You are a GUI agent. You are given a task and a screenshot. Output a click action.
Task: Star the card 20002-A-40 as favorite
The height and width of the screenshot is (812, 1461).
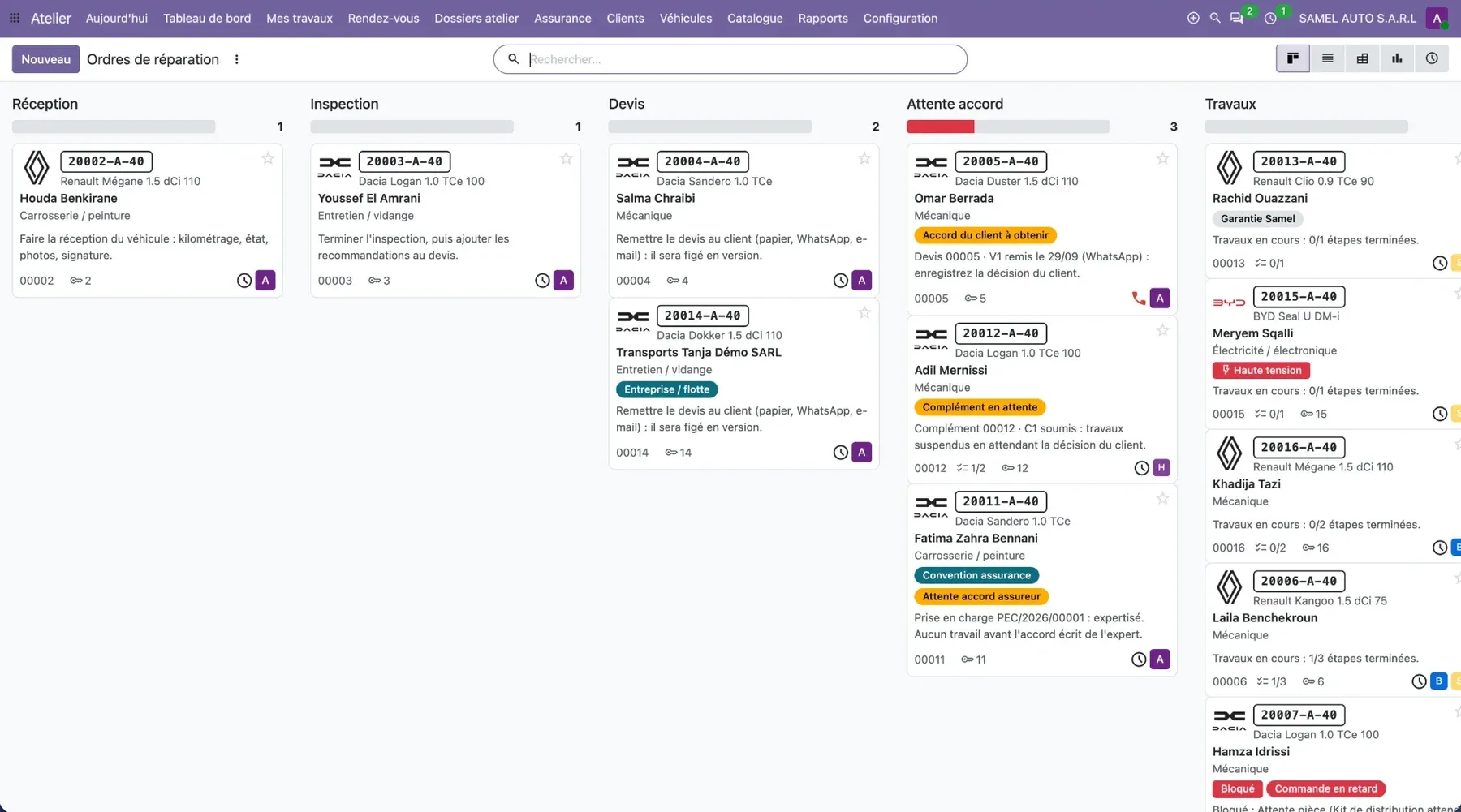[x=268, y=159]
